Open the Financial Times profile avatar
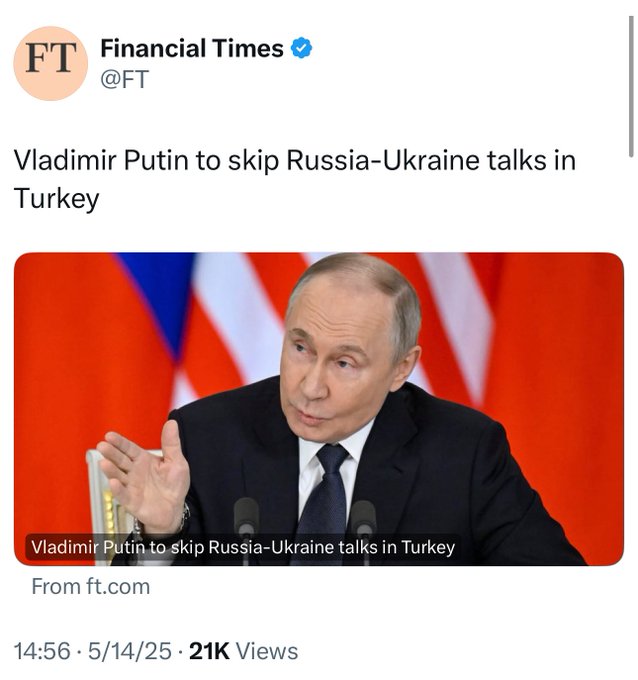 [50, 63]
